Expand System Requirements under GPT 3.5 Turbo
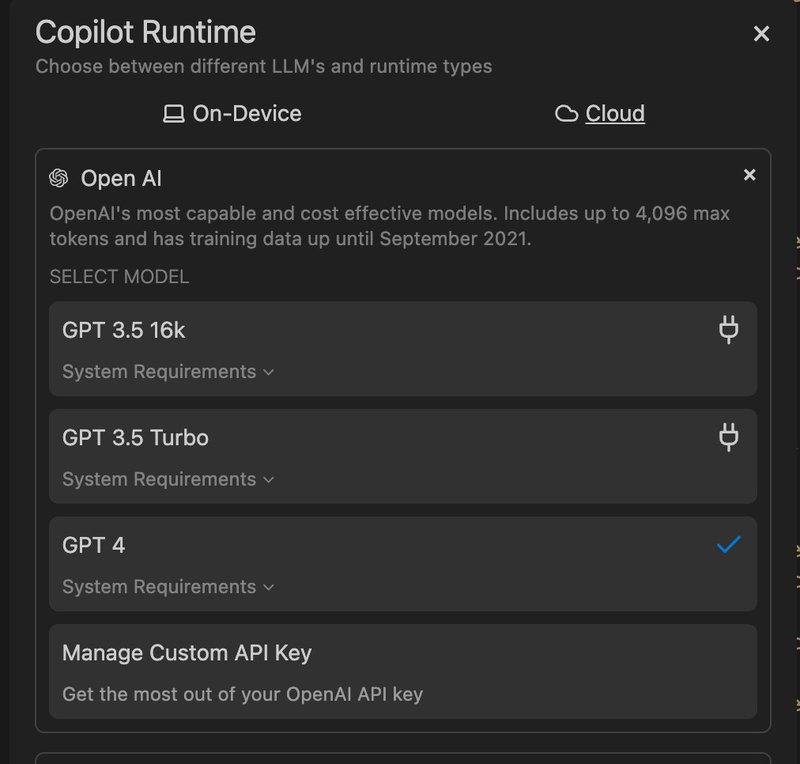 [x=167, y=479]
